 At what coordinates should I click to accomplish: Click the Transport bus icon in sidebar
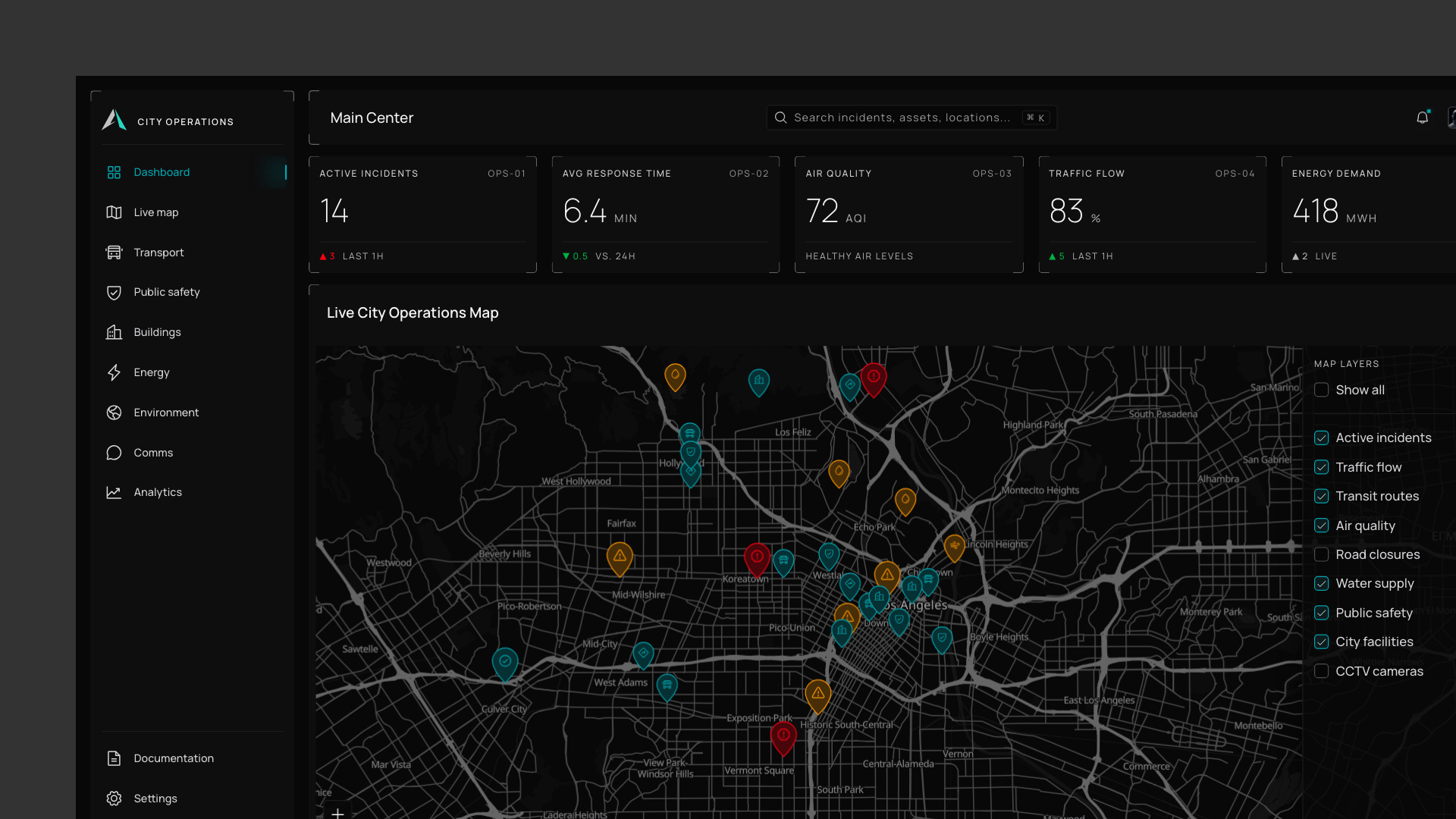pyautogui.click(x=114, y=253)
